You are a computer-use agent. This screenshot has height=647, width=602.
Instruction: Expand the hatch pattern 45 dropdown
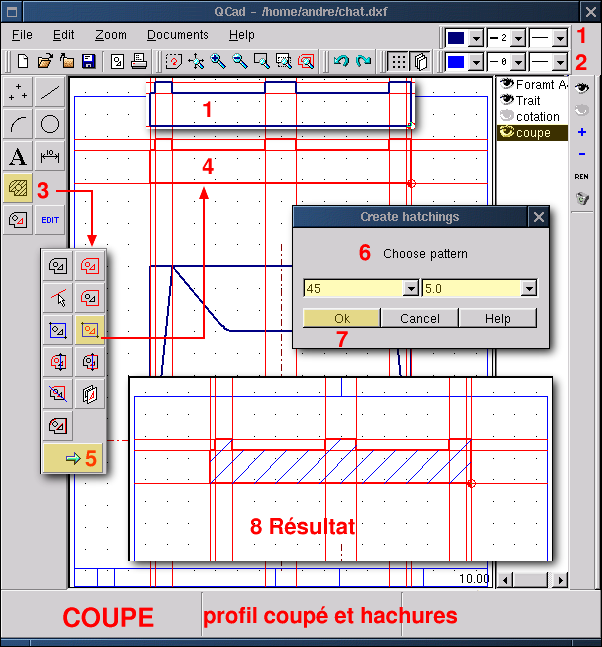[x=410, y=289]
